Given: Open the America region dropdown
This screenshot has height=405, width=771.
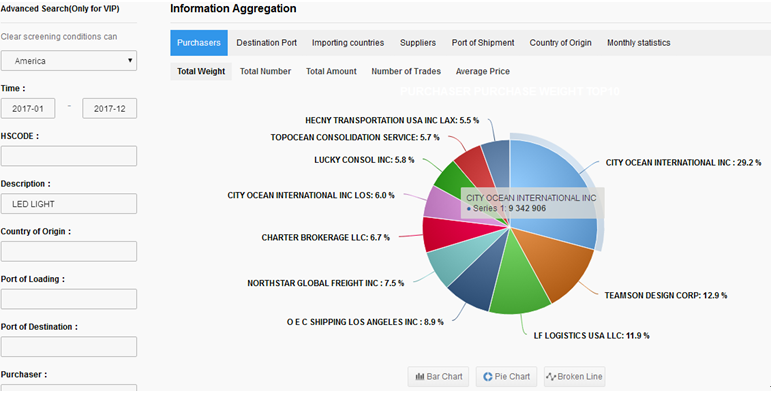Looking at the screenshot, I should (x=69, y=61).
